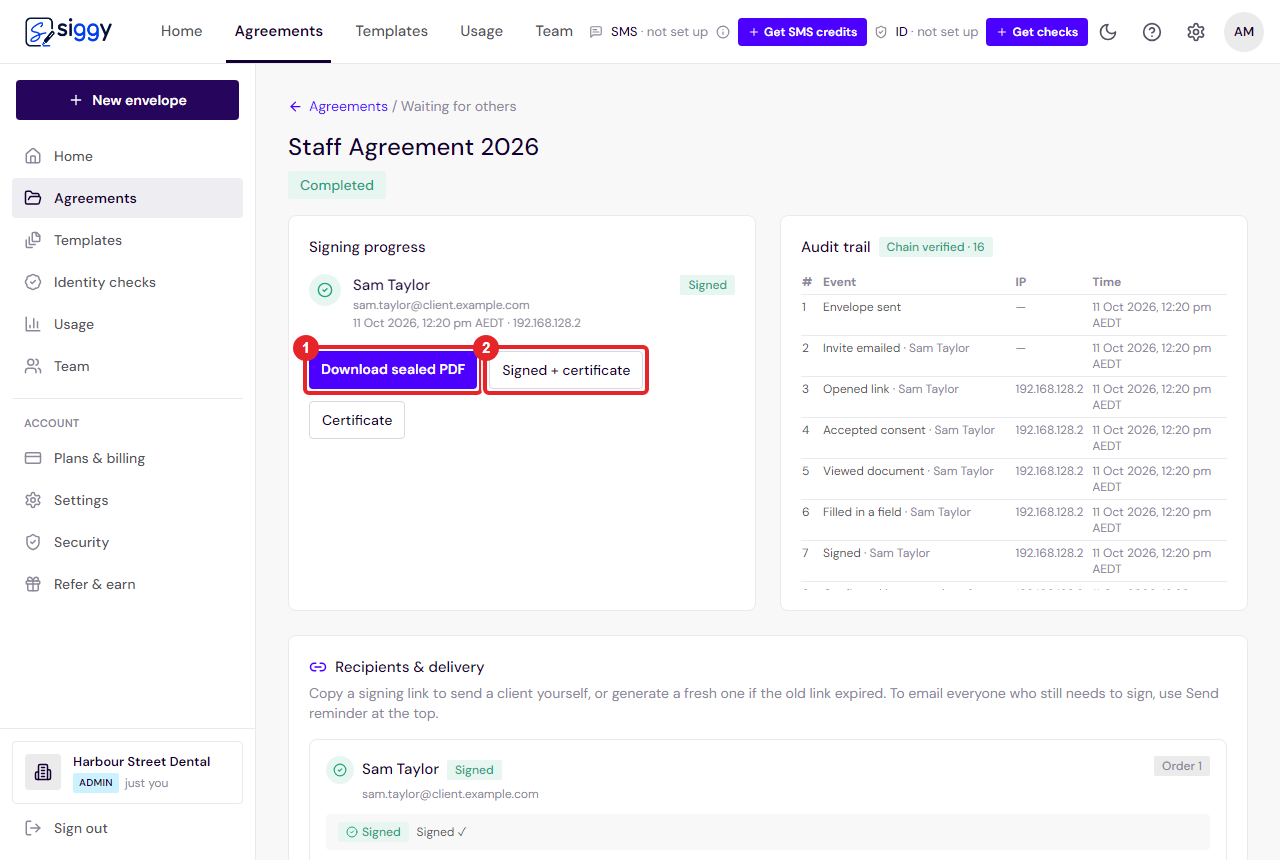1280x860 pixels.
Task: Click Sam Taylor checkmark in Recipients section
Action: coord(340,770)
